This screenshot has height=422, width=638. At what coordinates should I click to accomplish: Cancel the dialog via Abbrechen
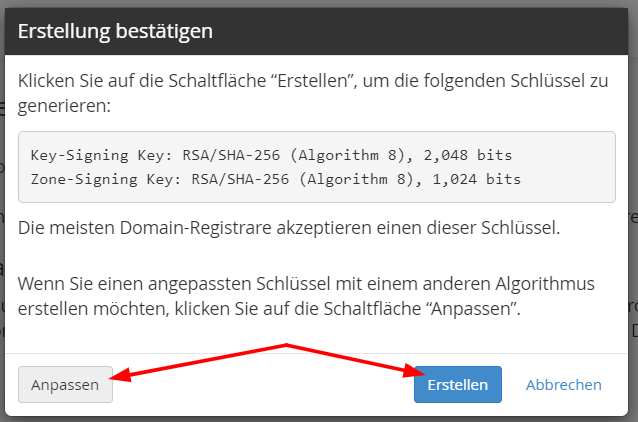click(x=564, y=385)
